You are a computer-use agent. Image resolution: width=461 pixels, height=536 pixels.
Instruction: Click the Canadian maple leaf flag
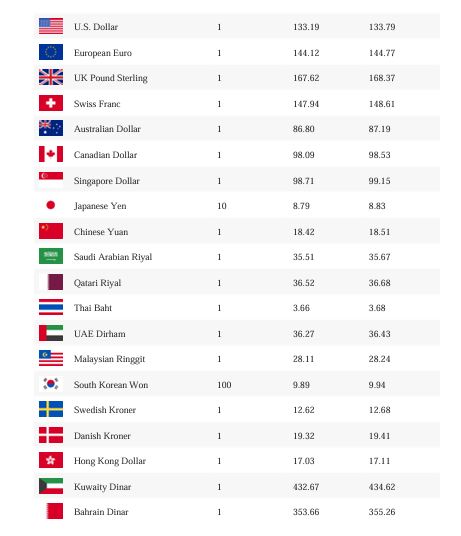(x=51, y=154)
